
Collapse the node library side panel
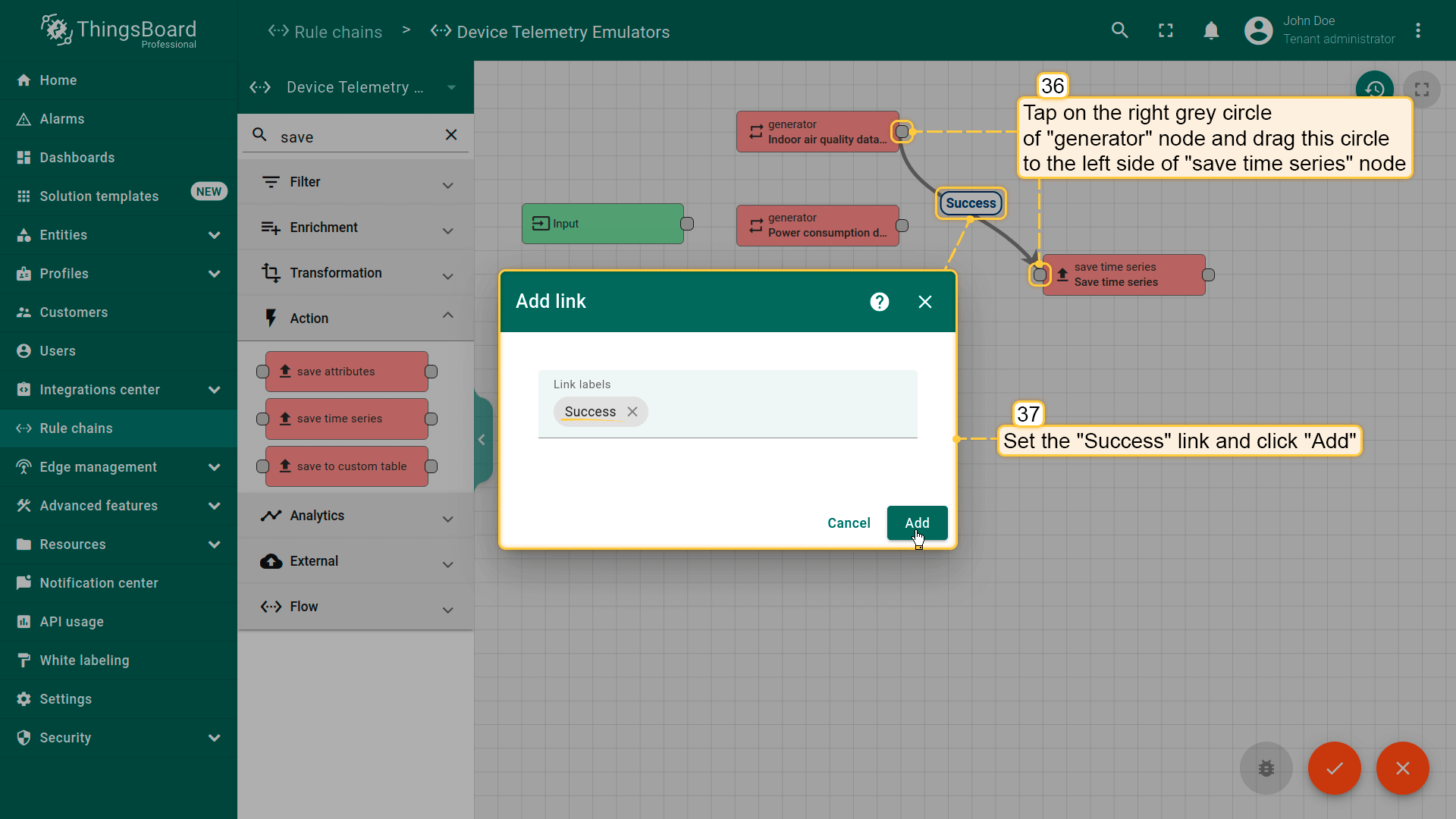pyautogui.click(x=482, y=440)
